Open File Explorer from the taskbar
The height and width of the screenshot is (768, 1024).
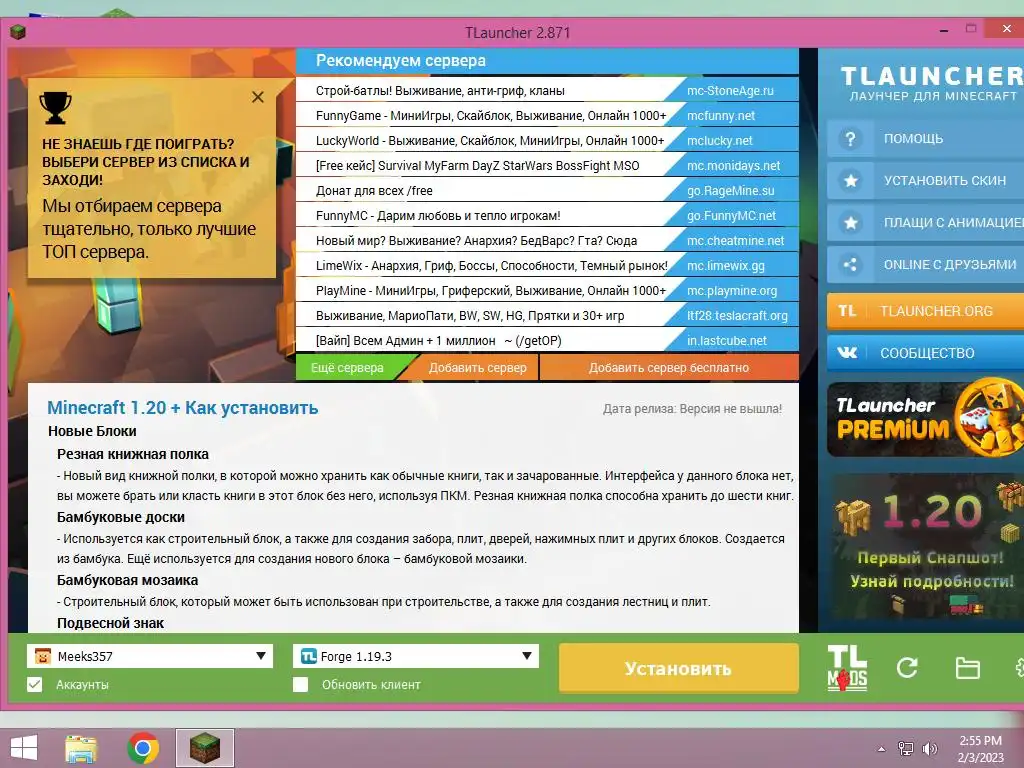[x=81, y=748]
